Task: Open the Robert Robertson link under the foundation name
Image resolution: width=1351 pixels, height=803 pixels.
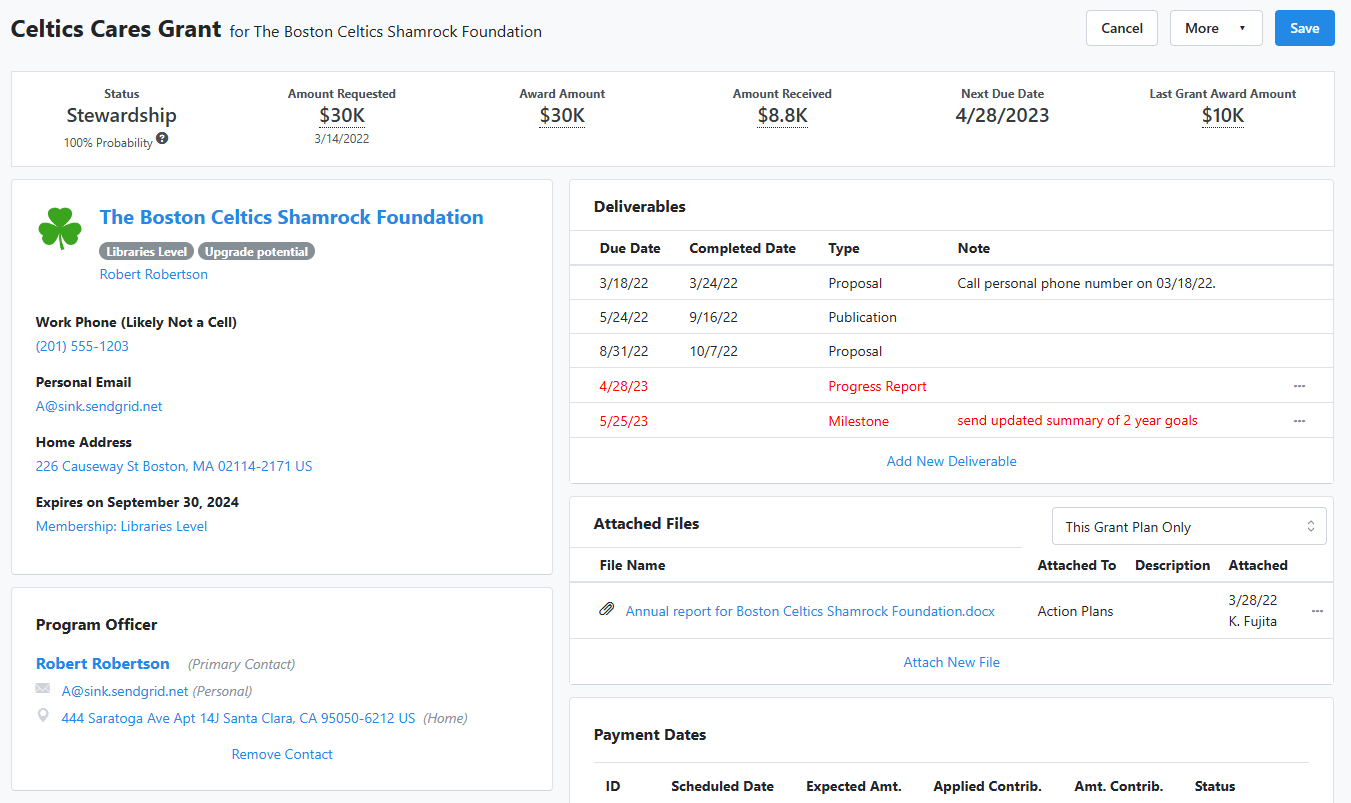Action: click(154, 274)
